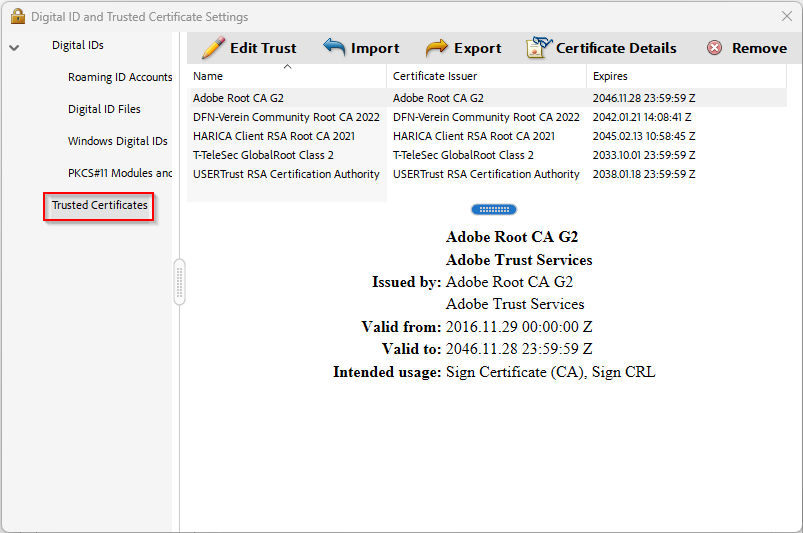Click the red Remove X icon
This screenshot has height=533, width=803.
tap(714, 48)
